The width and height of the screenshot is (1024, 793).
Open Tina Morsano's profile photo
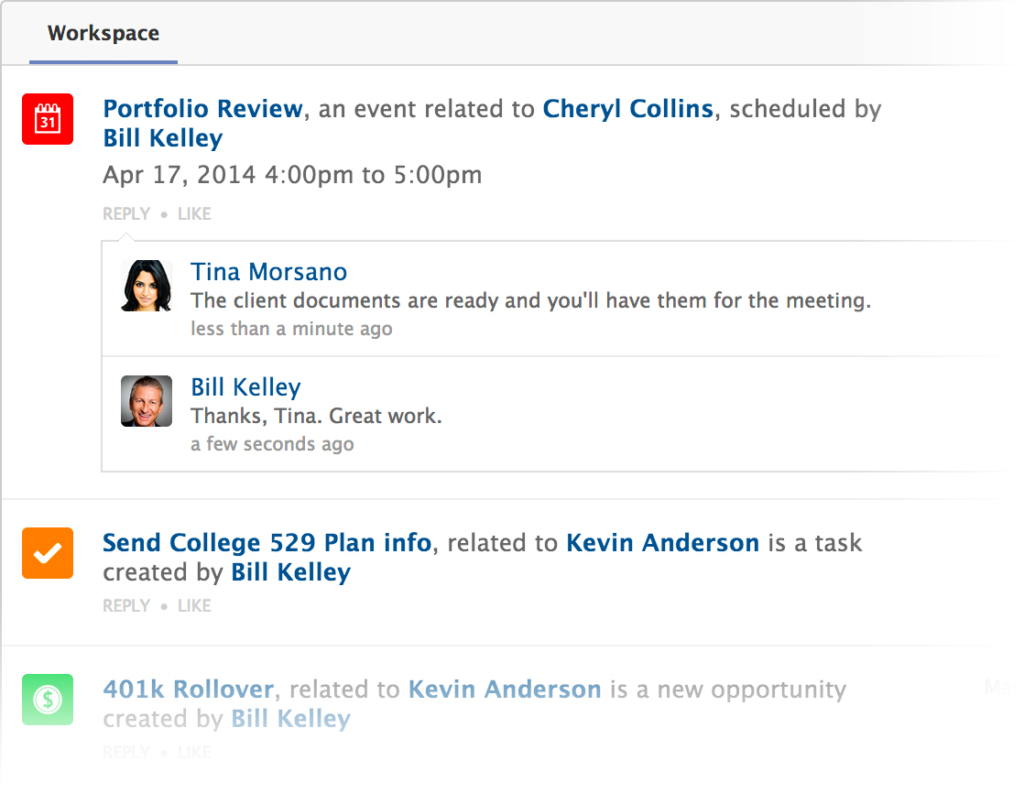(x=147, y=285)
